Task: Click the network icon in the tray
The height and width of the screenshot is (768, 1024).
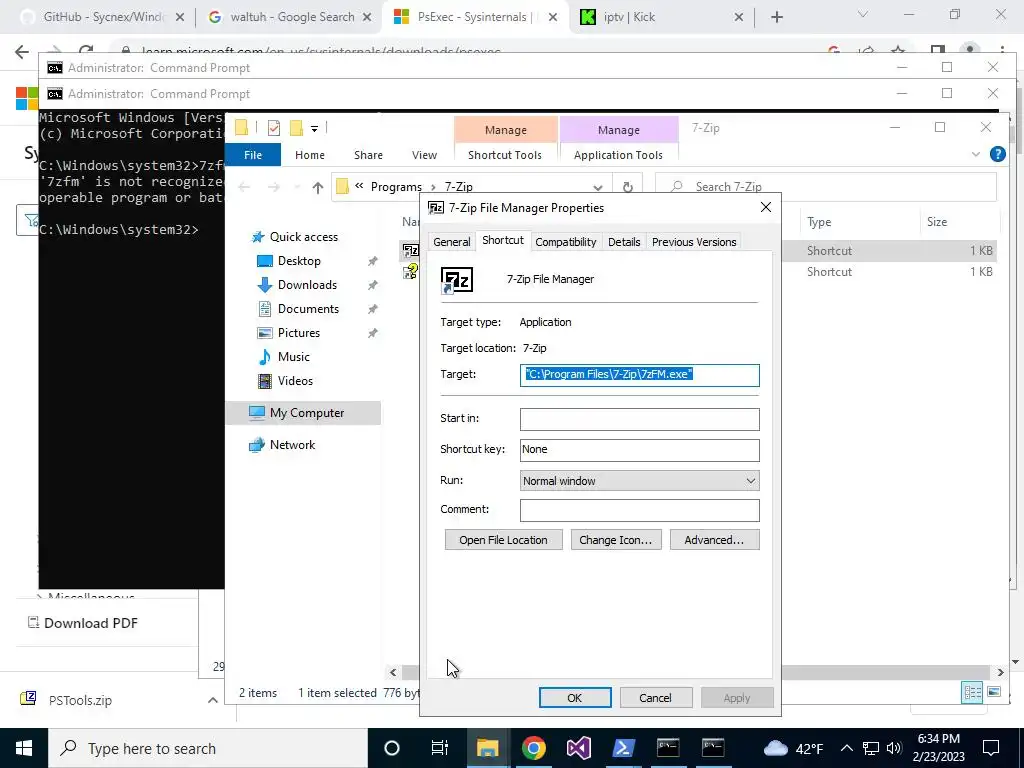Action: pyautogui.click(x=871, y=748)
